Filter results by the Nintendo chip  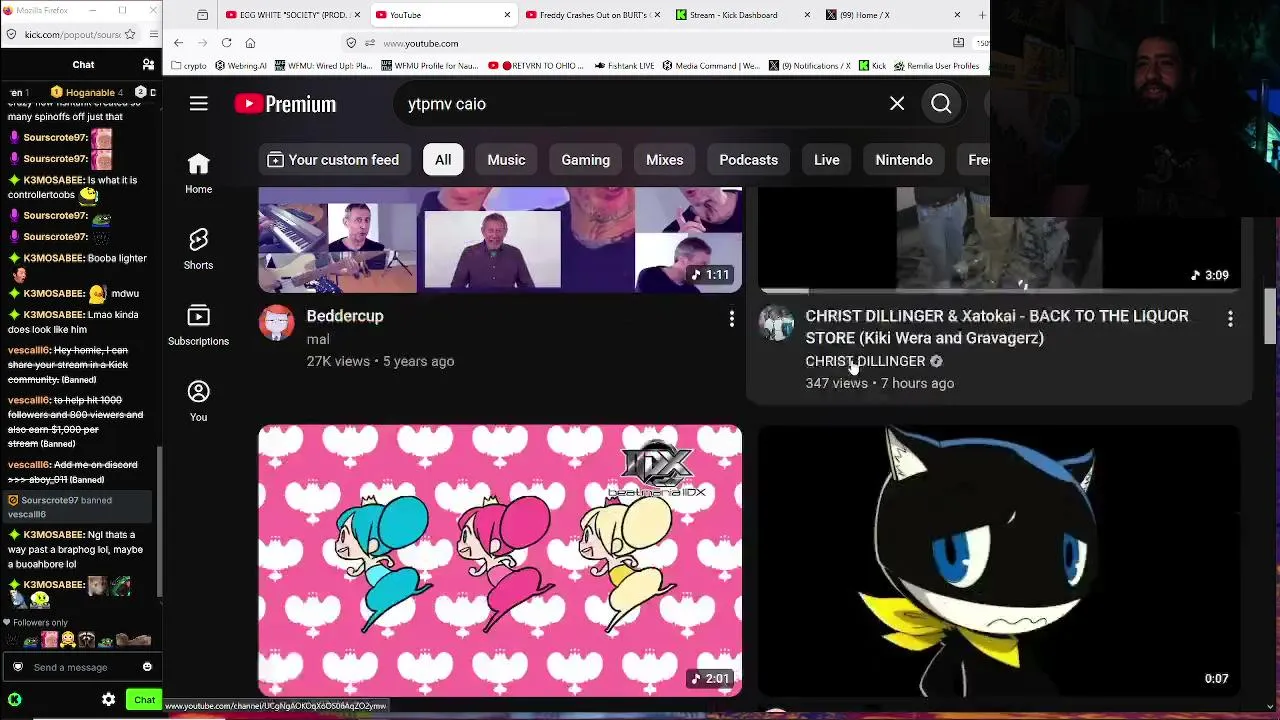point(904,160)
